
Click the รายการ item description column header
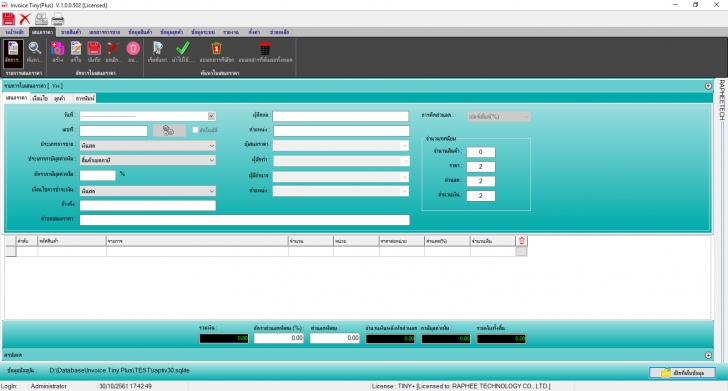(x=197, y=241)
